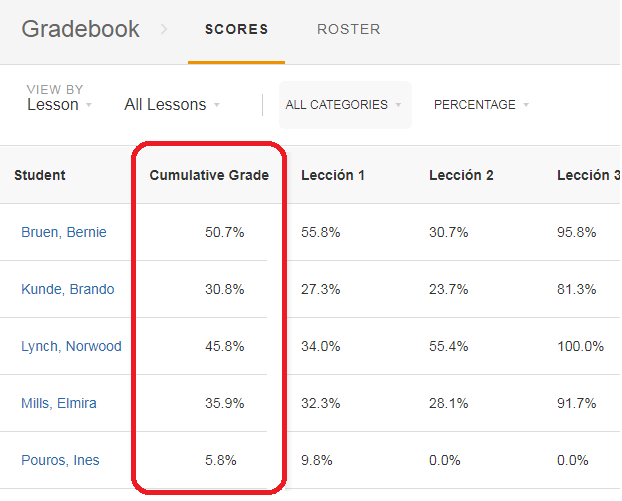The image size is (622, 501).
Task: Switch to the SCORES tab
Action: coord(236,29)
